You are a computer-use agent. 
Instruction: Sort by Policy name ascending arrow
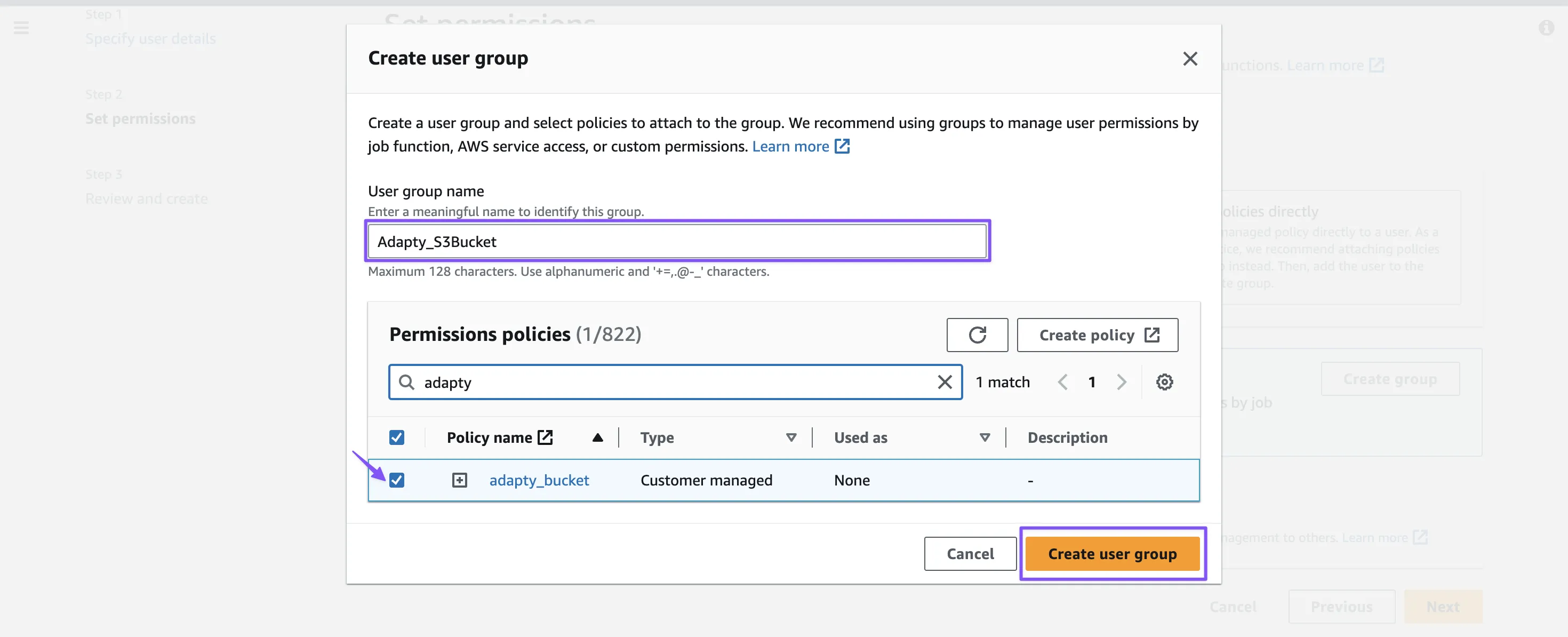point(597,437)
